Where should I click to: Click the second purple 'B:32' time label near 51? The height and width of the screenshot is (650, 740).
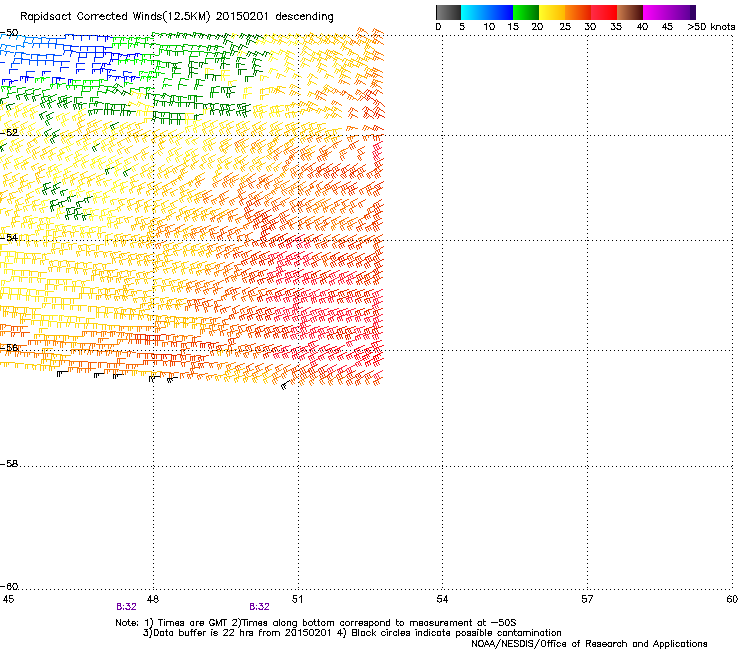pyautogui.click(x=260, y=607)
